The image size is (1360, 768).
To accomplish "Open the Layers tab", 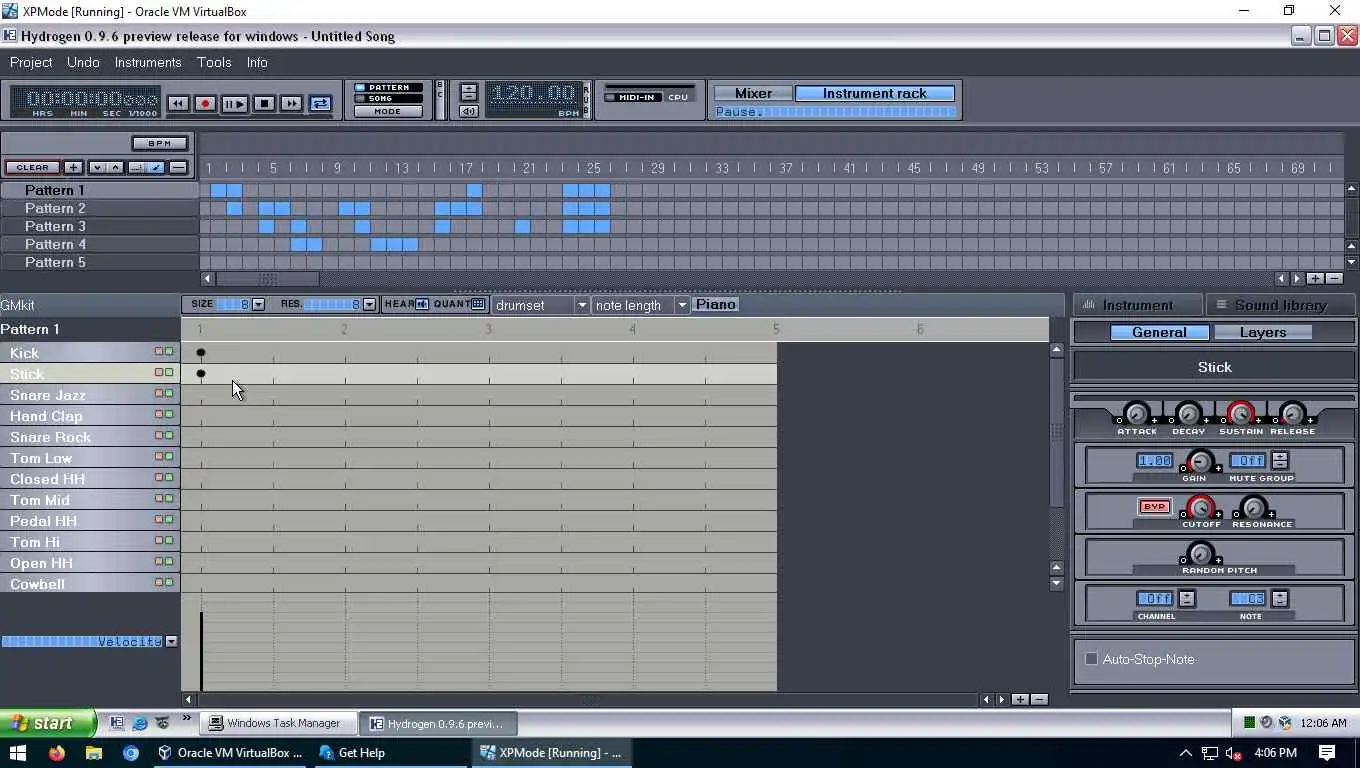I will pos(1263,332).
